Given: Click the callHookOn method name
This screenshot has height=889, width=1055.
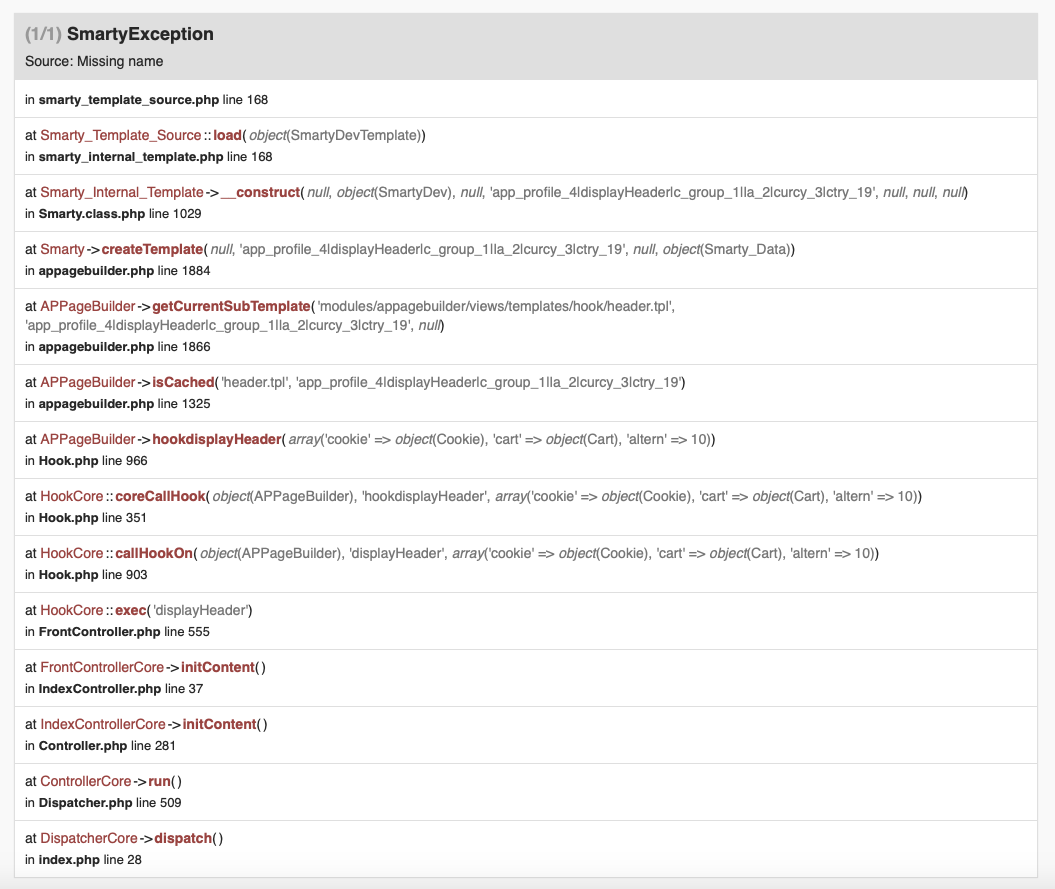Looking at the screenshot, I should coord(154,553).
